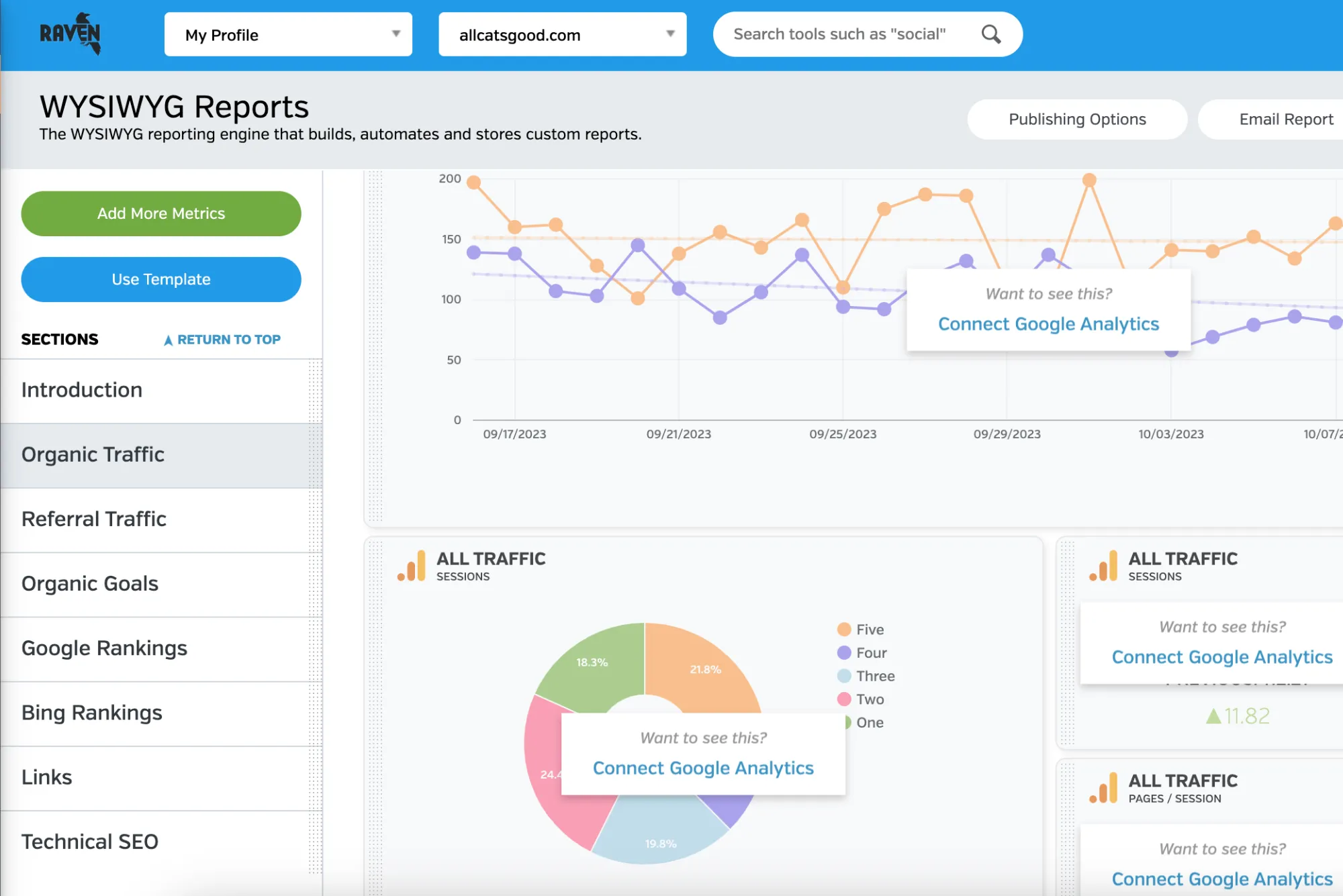Open the Links section

(x=161, y=777)
